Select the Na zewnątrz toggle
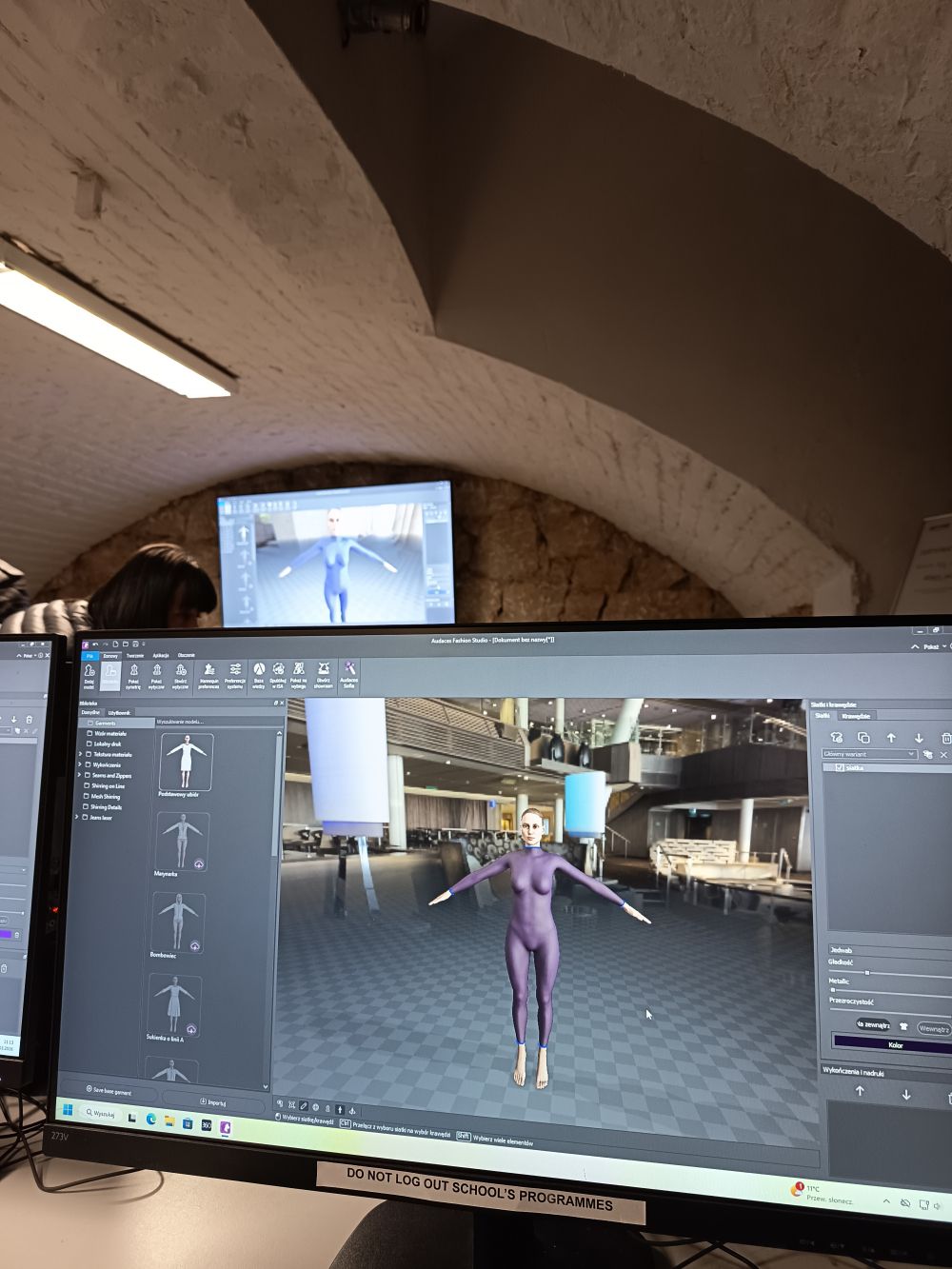This screenshot has height=1269, width=952. (x=872, y=1024)
